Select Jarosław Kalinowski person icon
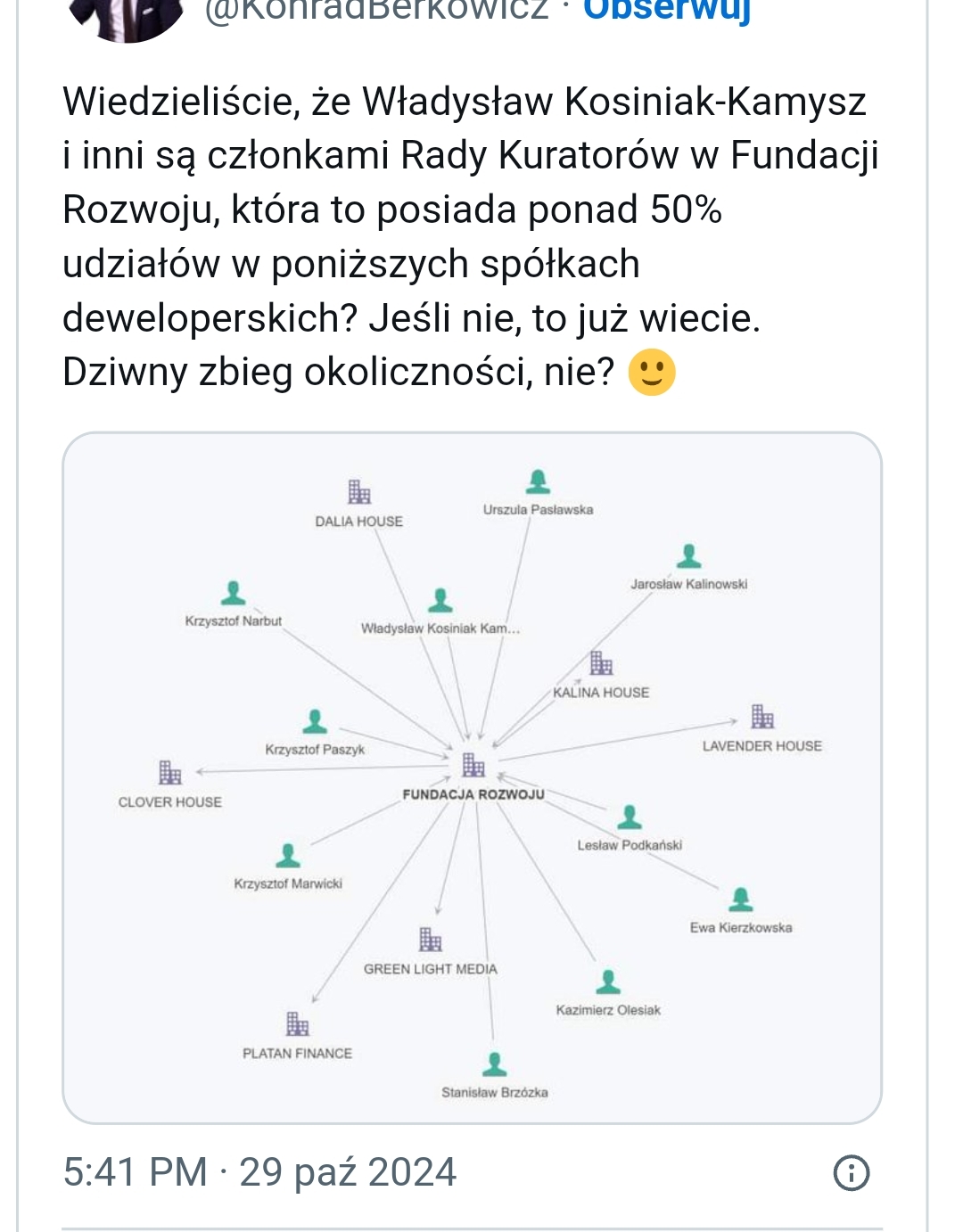This screenshot has width=963, height=1232. point(688,556)
